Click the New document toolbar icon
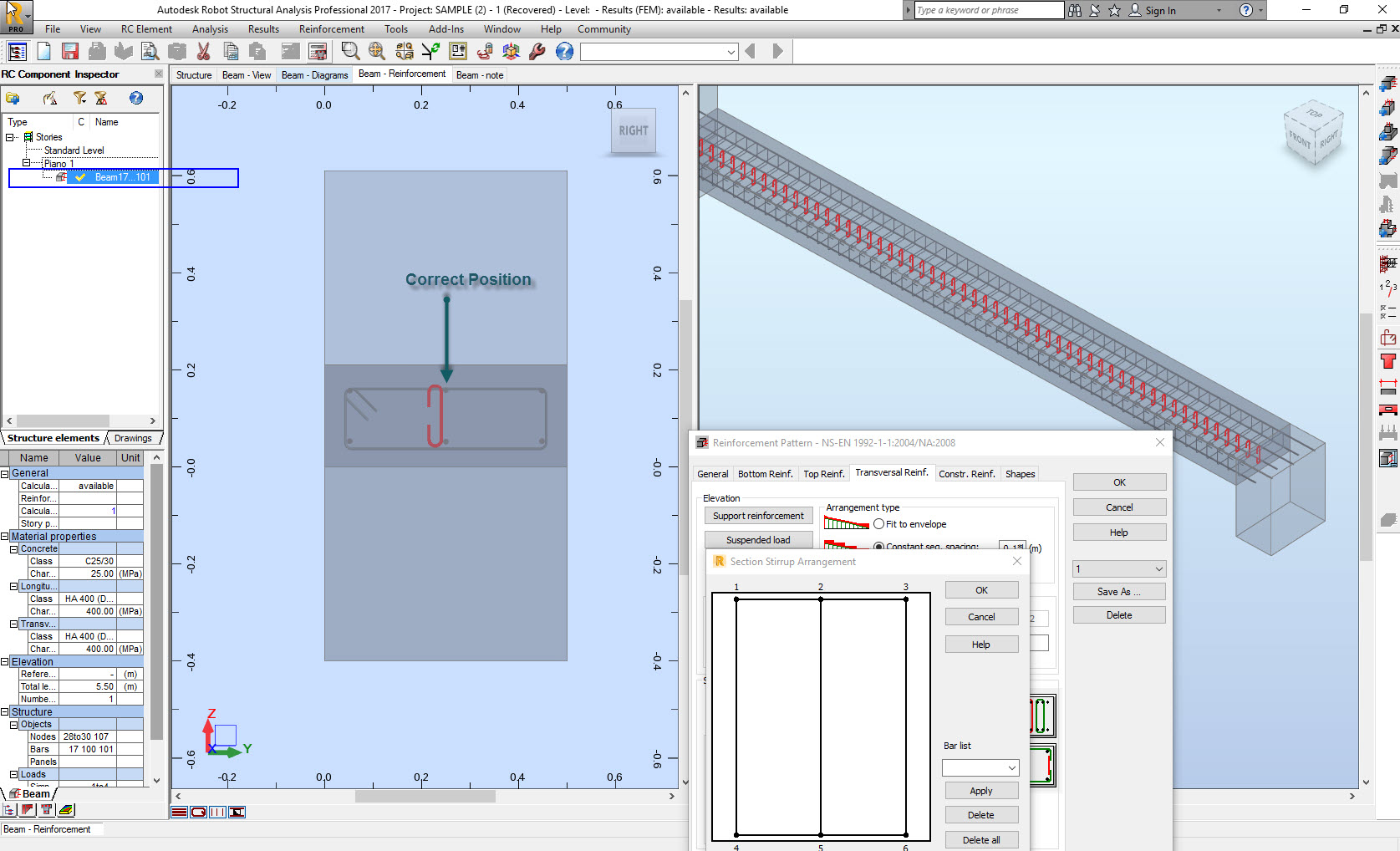1400x851 pixels. click(x=43, y=52)
